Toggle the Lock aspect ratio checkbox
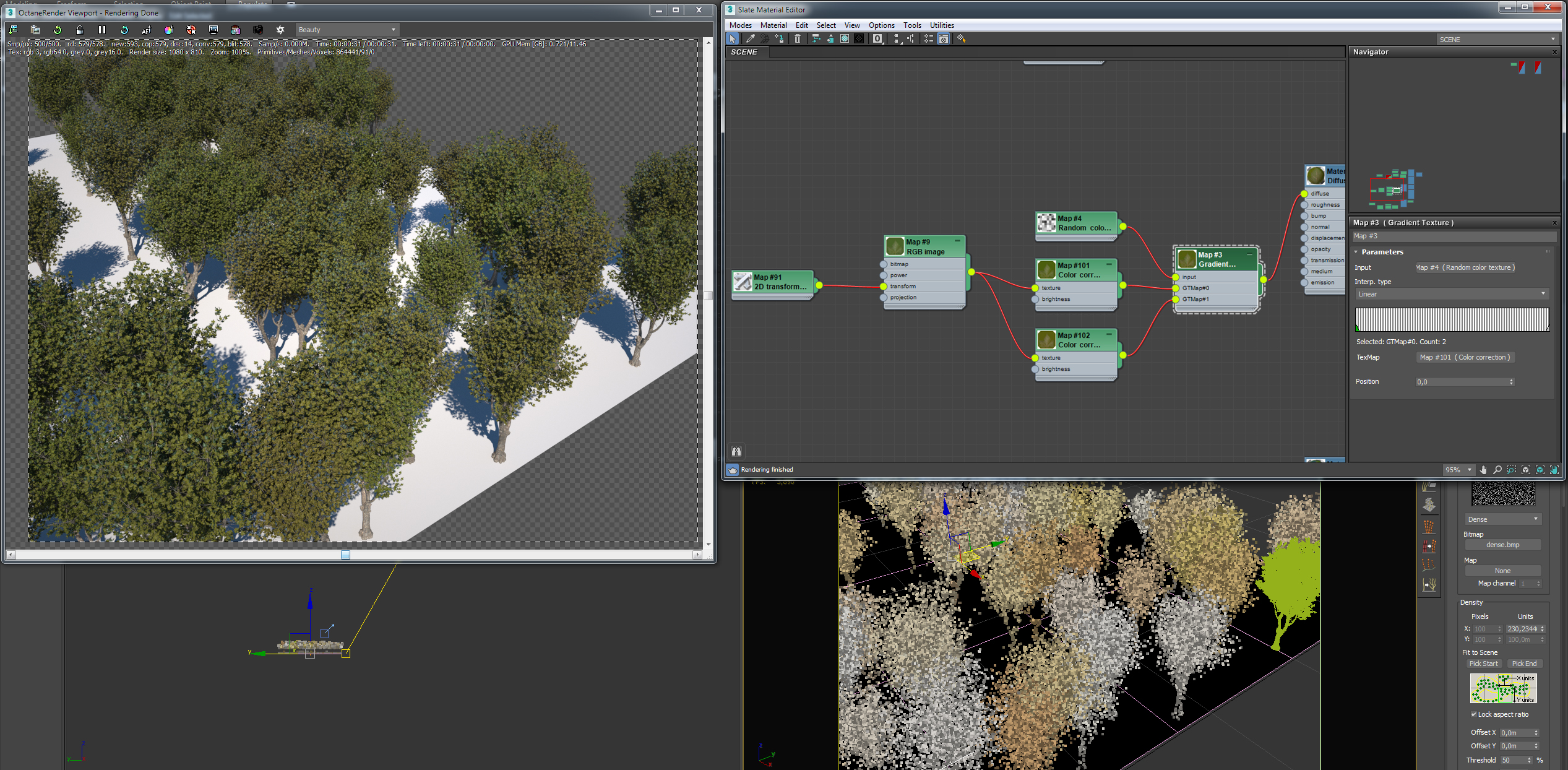Viewport: 1568px width, 770px height. point(1473,714)
